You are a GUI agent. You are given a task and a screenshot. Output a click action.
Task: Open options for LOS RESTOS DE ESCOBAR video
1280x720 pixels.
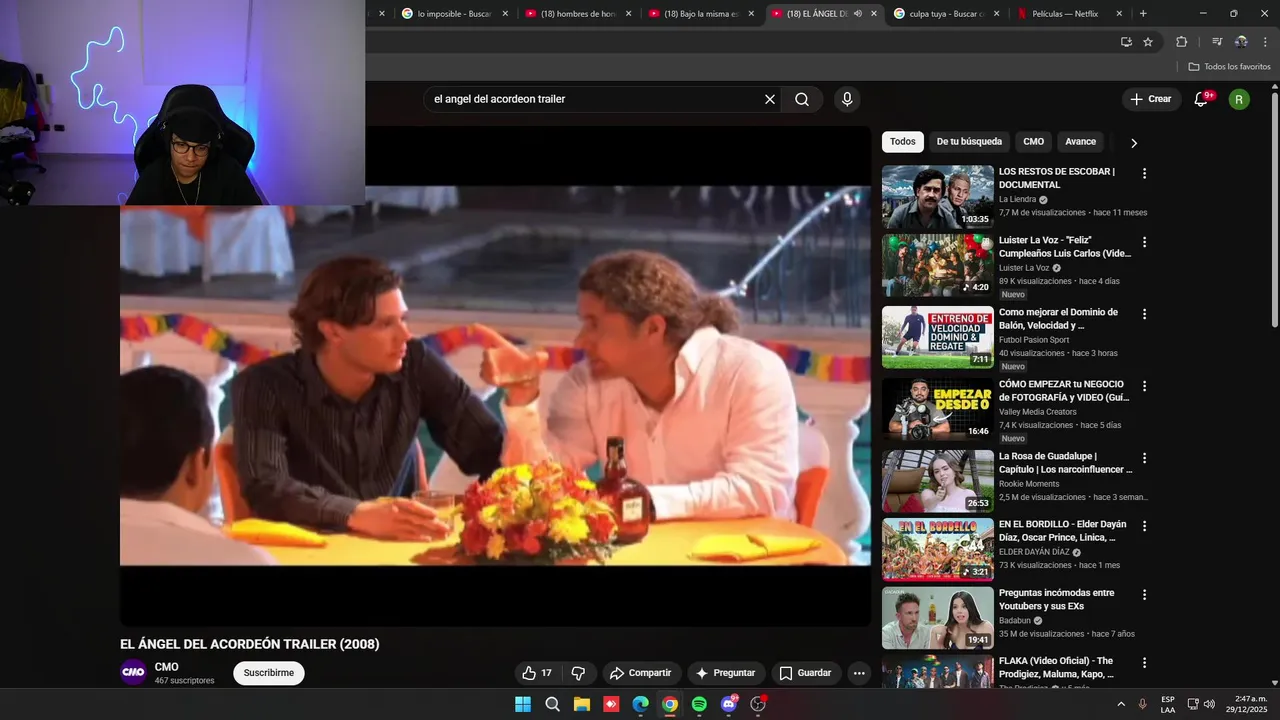pos(1144,173)
